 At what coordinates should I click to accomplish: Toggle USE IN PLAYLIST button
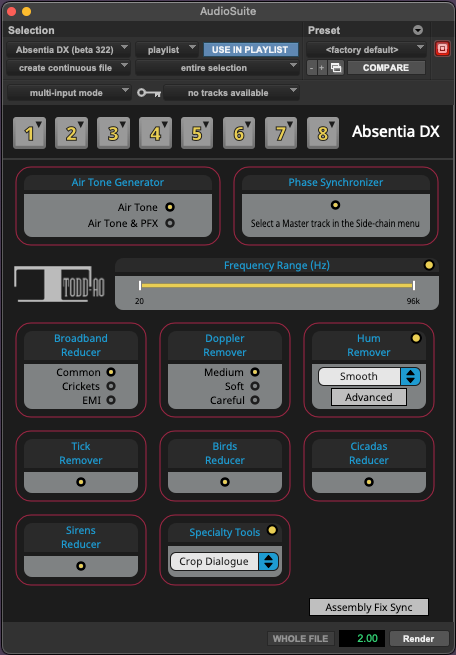(251, 49)
